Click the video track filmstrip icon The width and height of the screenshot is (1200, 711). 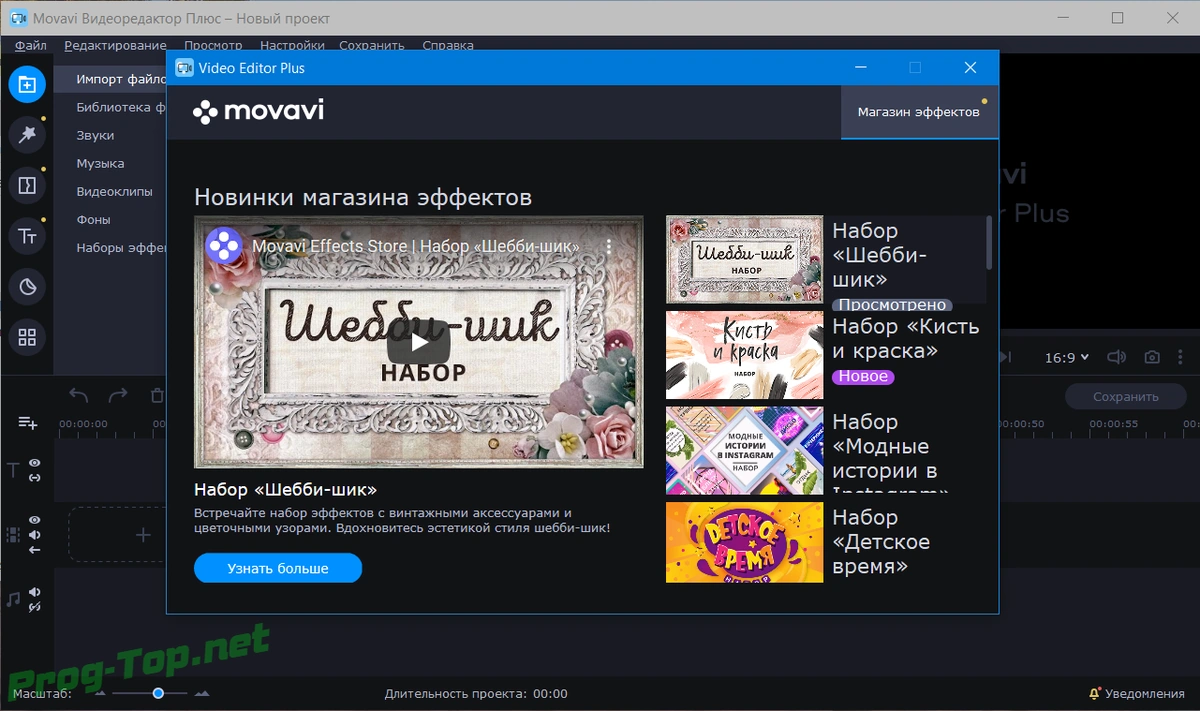pyautogui.click(x=13, y=535)
